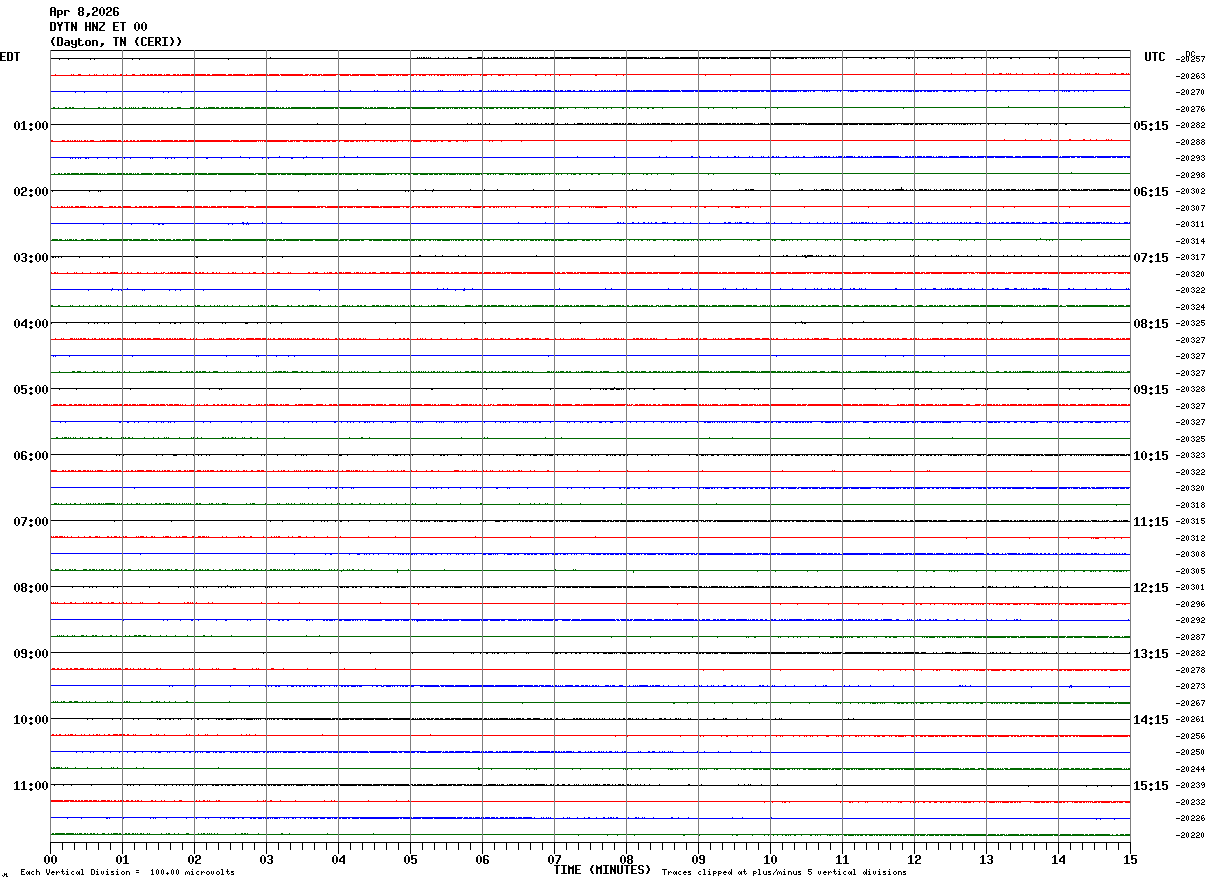Select the DC offset value -20288

[1191, 142]
